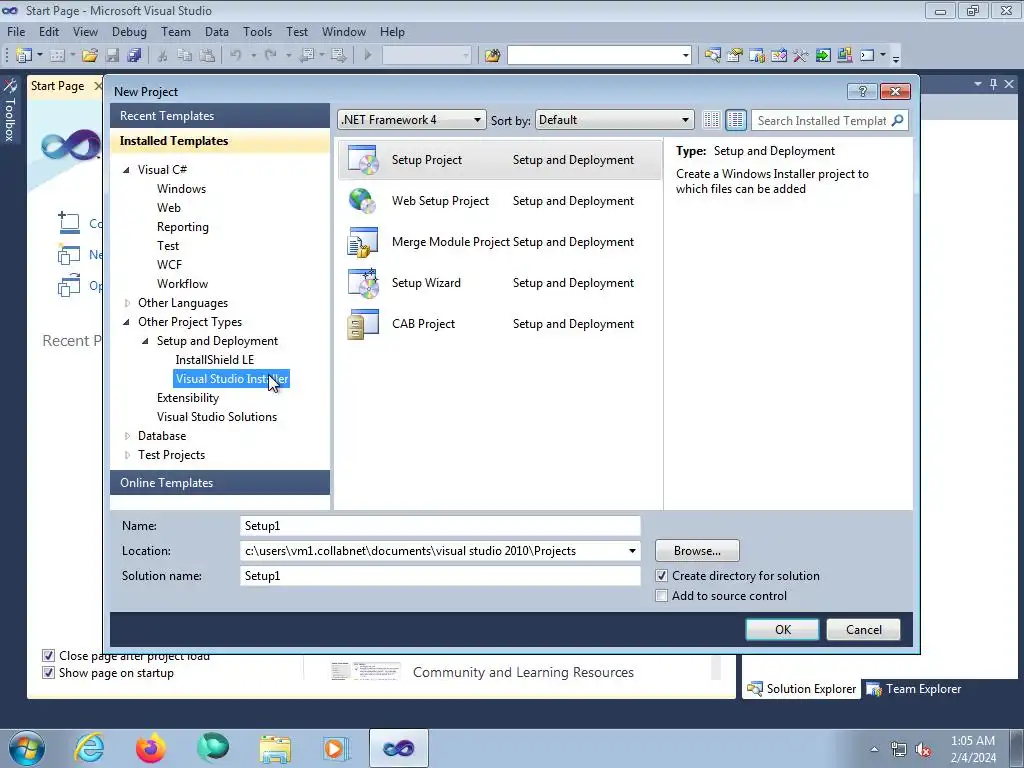Open the Sort by Default dropdown
1024x768 pixels.
(x=614, y=120)
